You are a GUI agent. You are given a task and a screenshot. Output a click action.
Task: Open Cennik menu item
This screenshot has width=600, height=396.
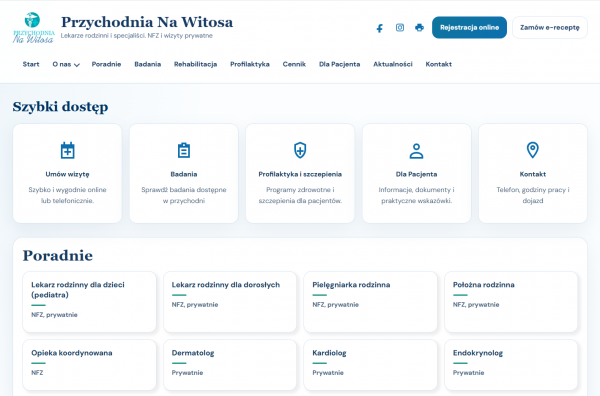(294, 64)
